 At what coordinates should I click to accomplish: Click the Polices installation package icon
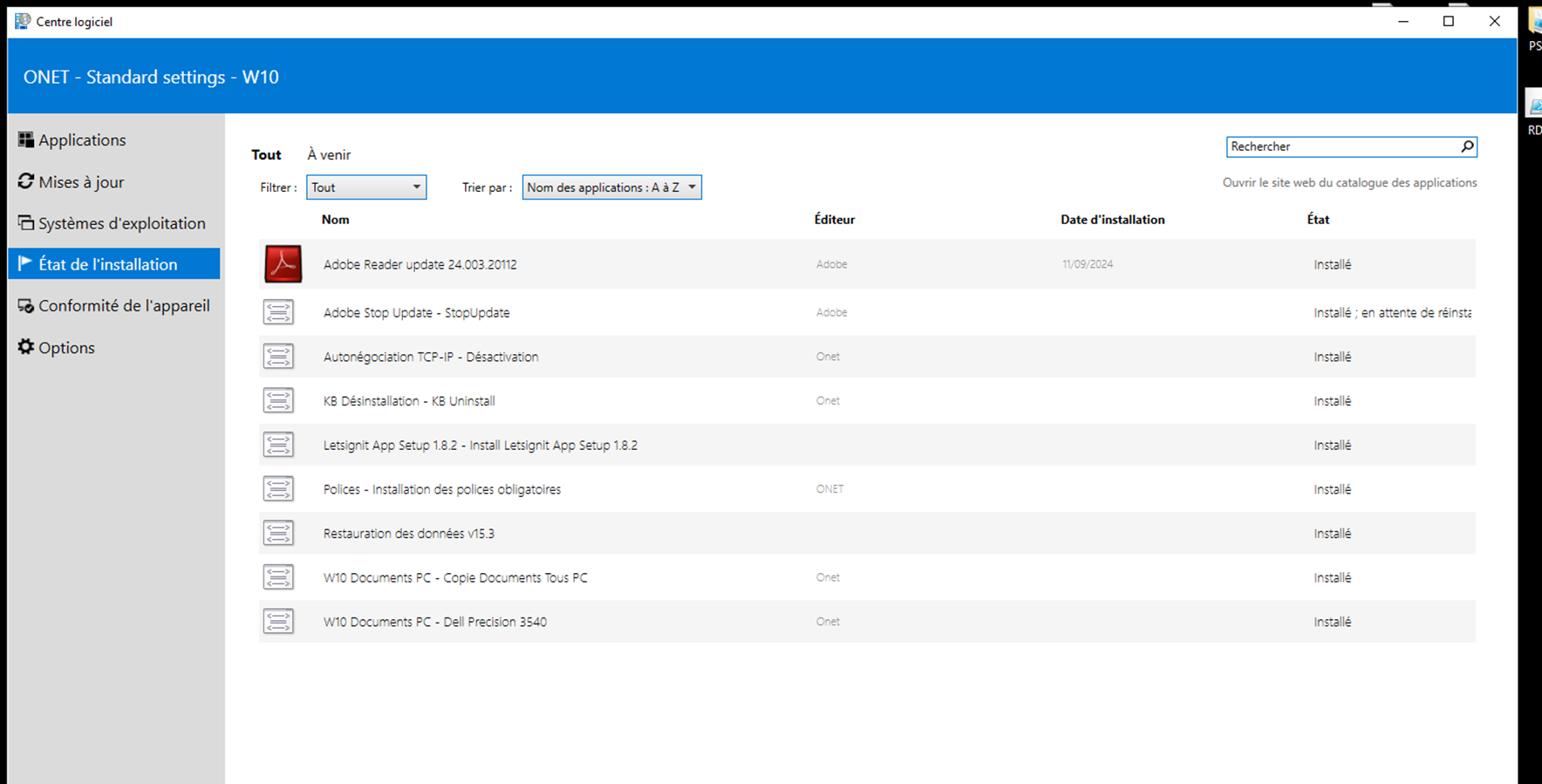point(278,489)
